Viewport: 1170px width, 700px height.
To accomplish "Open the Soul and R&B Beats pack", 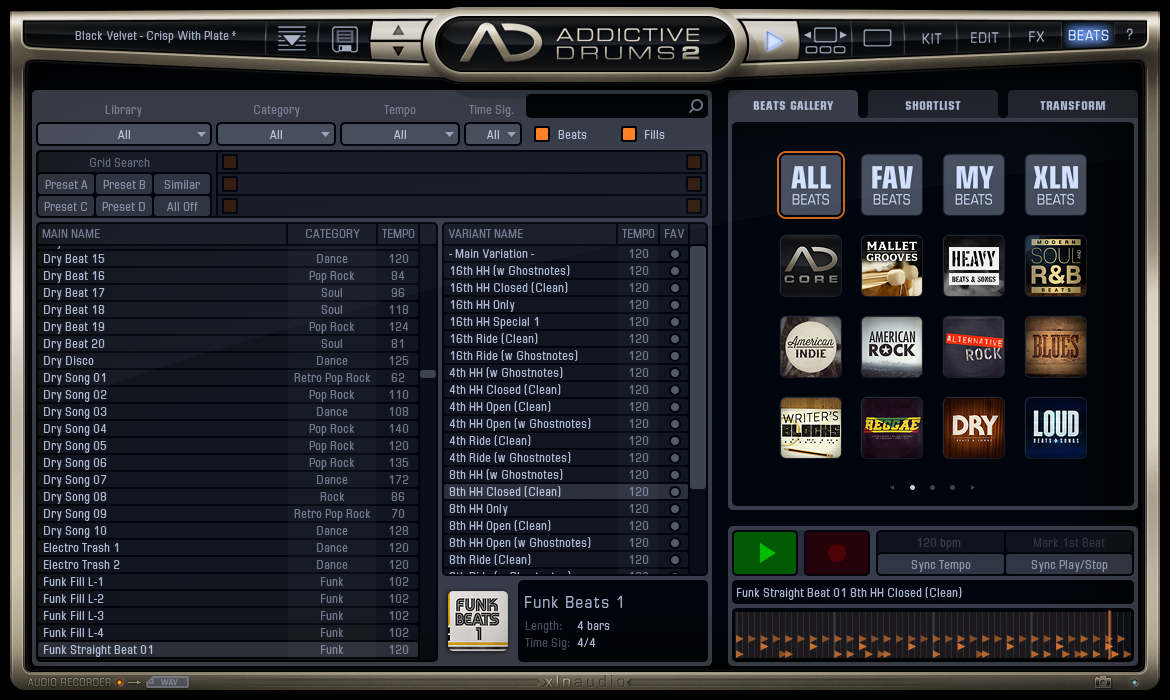I will (1055, 266).
